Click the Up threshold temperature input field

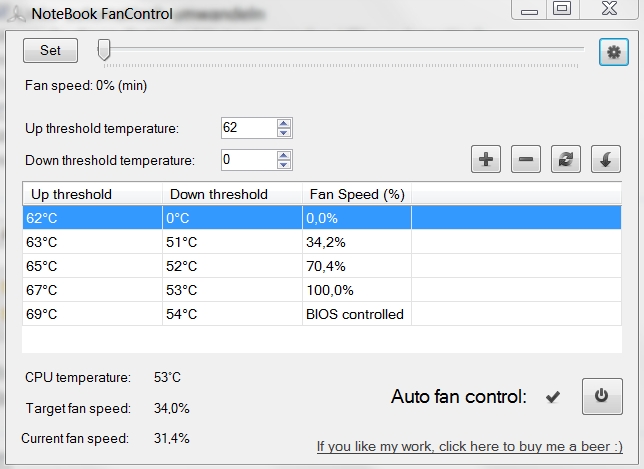coord(249,128)
